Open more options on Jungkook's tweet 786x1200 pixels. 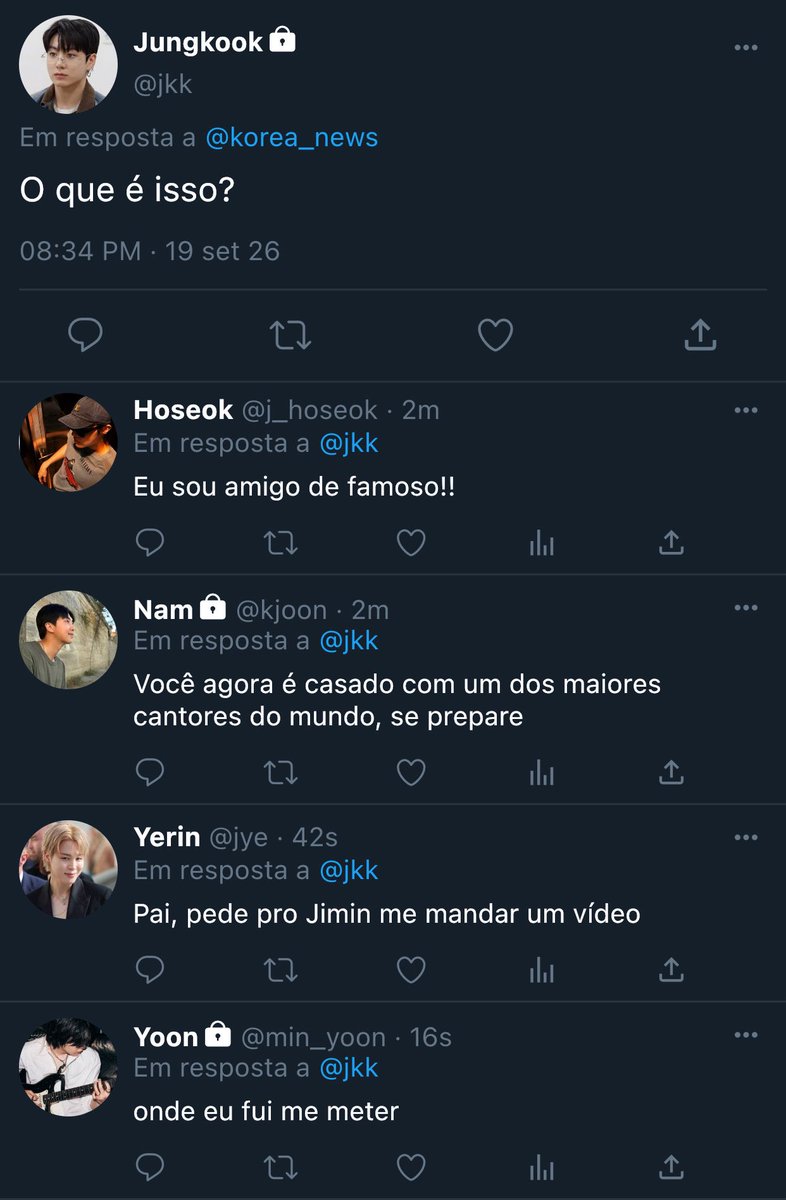(746, 47)
